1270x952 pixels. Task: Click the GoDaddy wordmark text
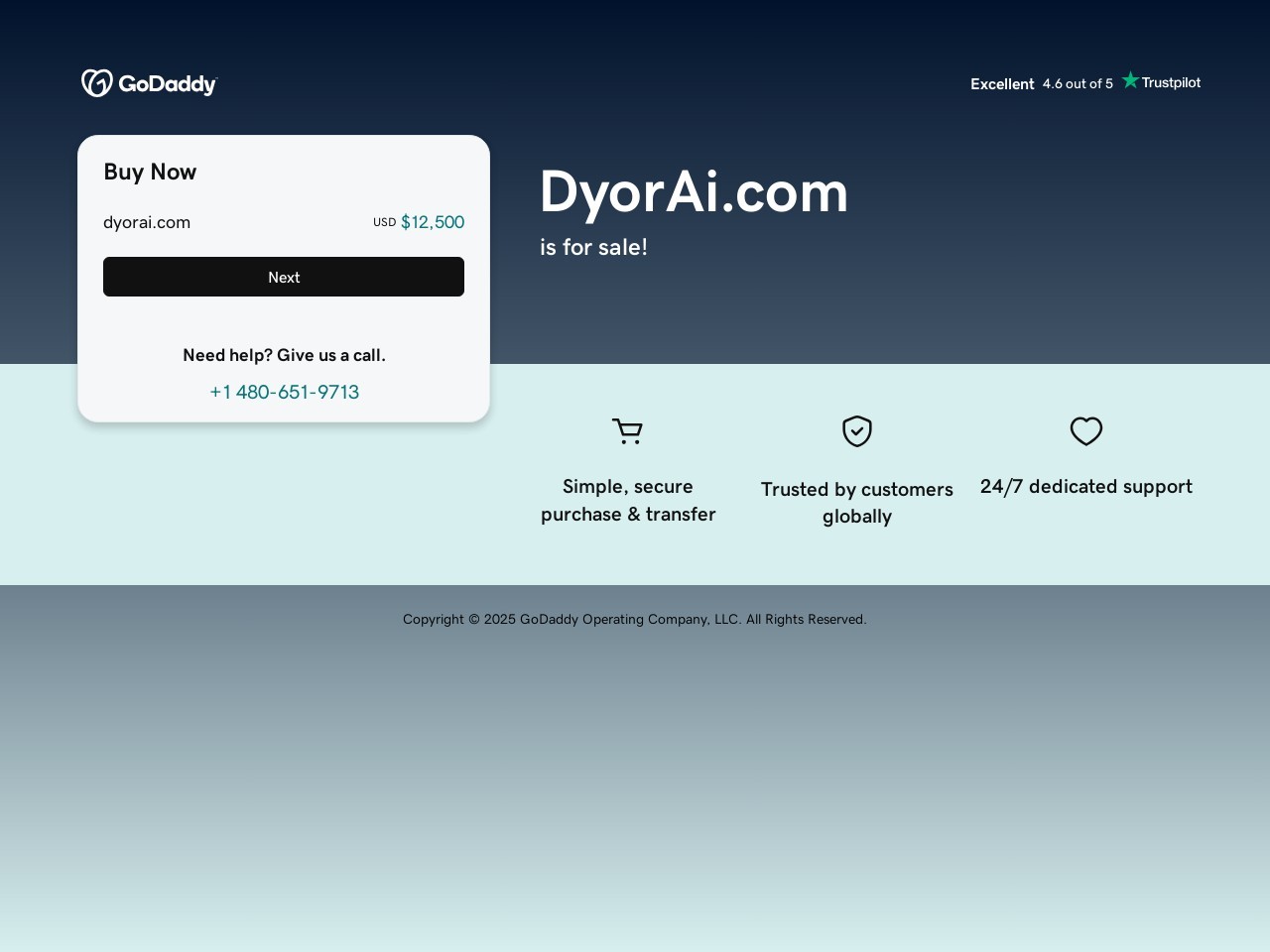point(168,84)
